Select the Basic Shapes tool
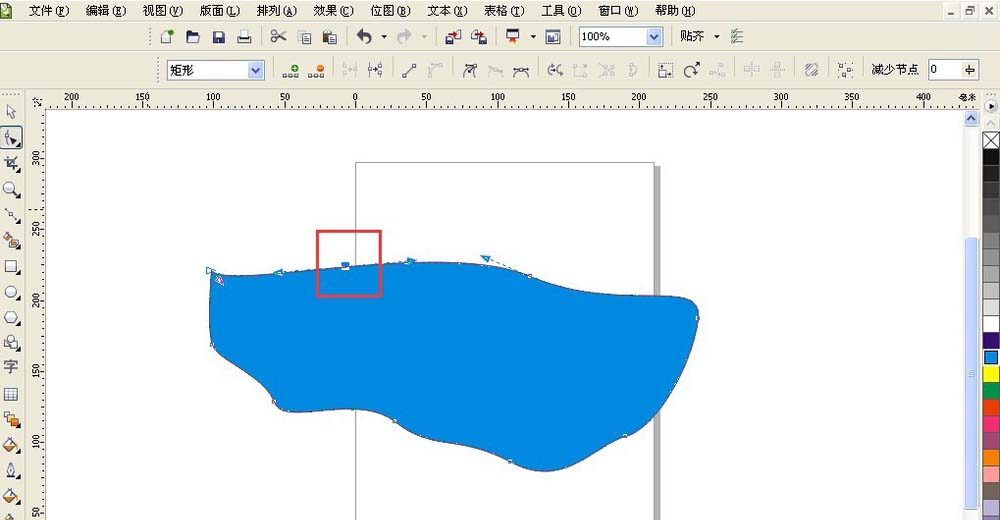Viewport: 1000px width, 520px height. click(x=11, y=343)
